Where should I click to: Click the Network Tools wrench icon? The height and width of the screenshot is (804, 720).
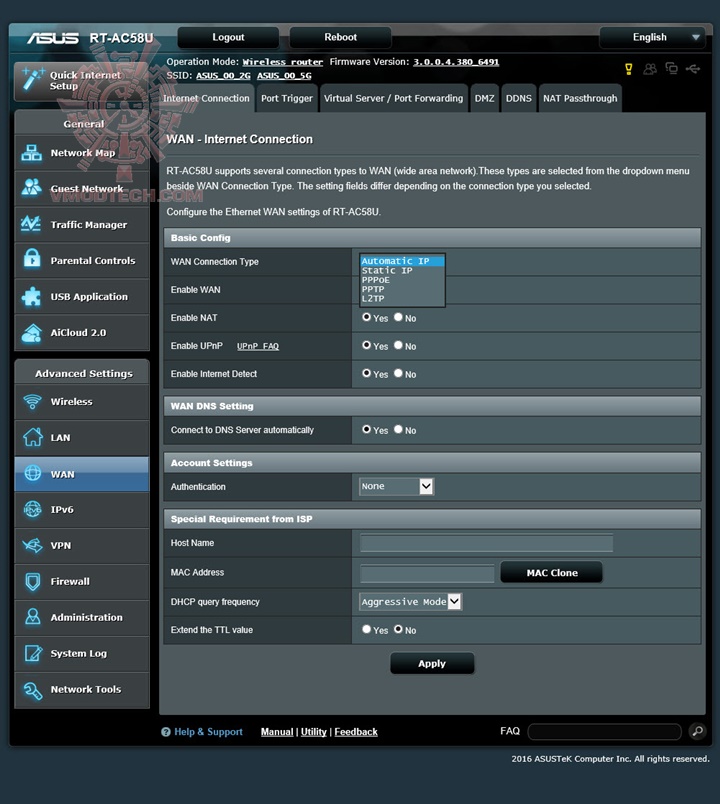[33, 690]
